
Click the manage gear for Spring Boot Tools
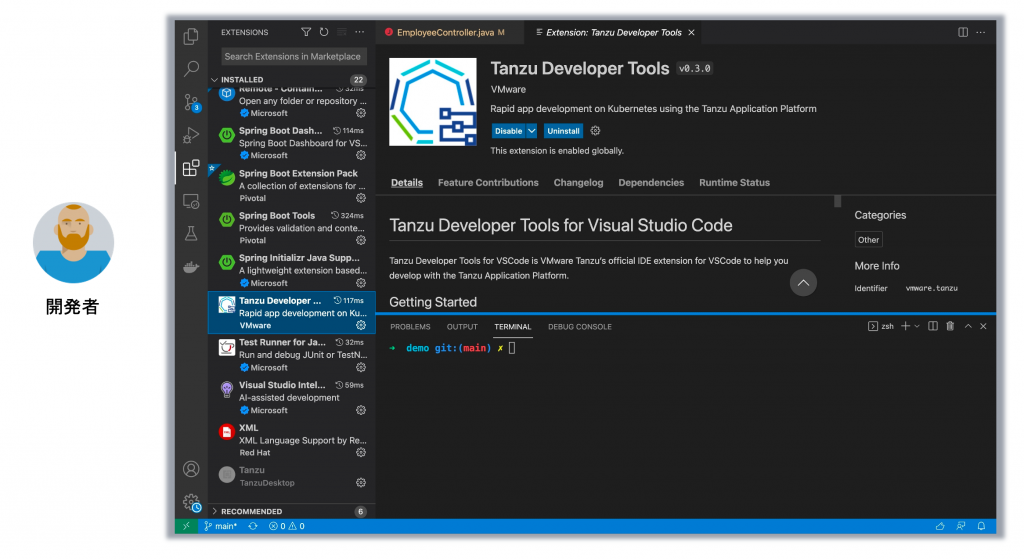361,241
